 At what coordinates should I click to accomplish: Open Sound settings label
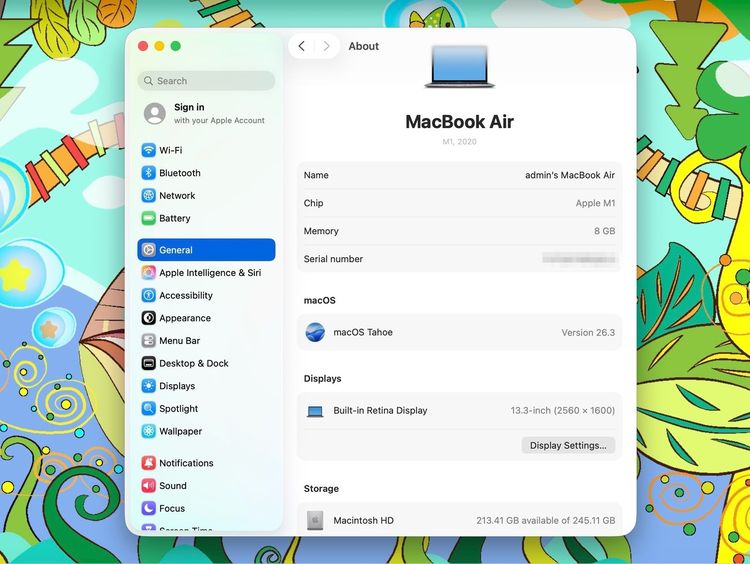tap(173, 486)
